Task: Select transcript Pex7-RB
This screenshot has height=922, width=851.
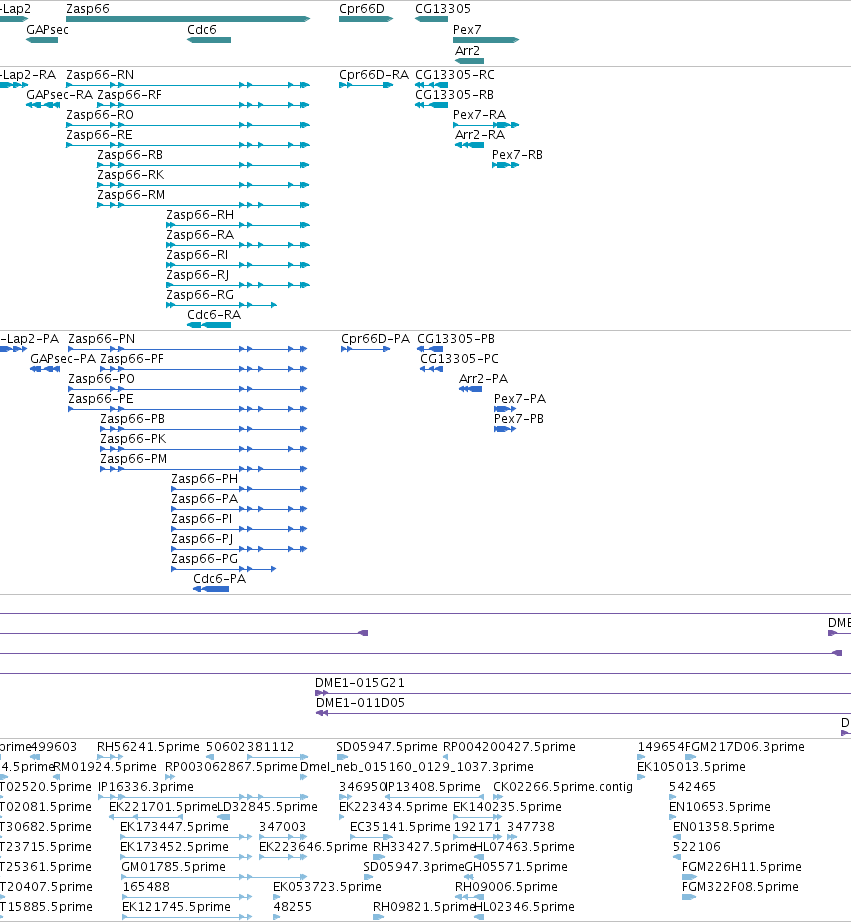Action: click(x=505, y=165)
